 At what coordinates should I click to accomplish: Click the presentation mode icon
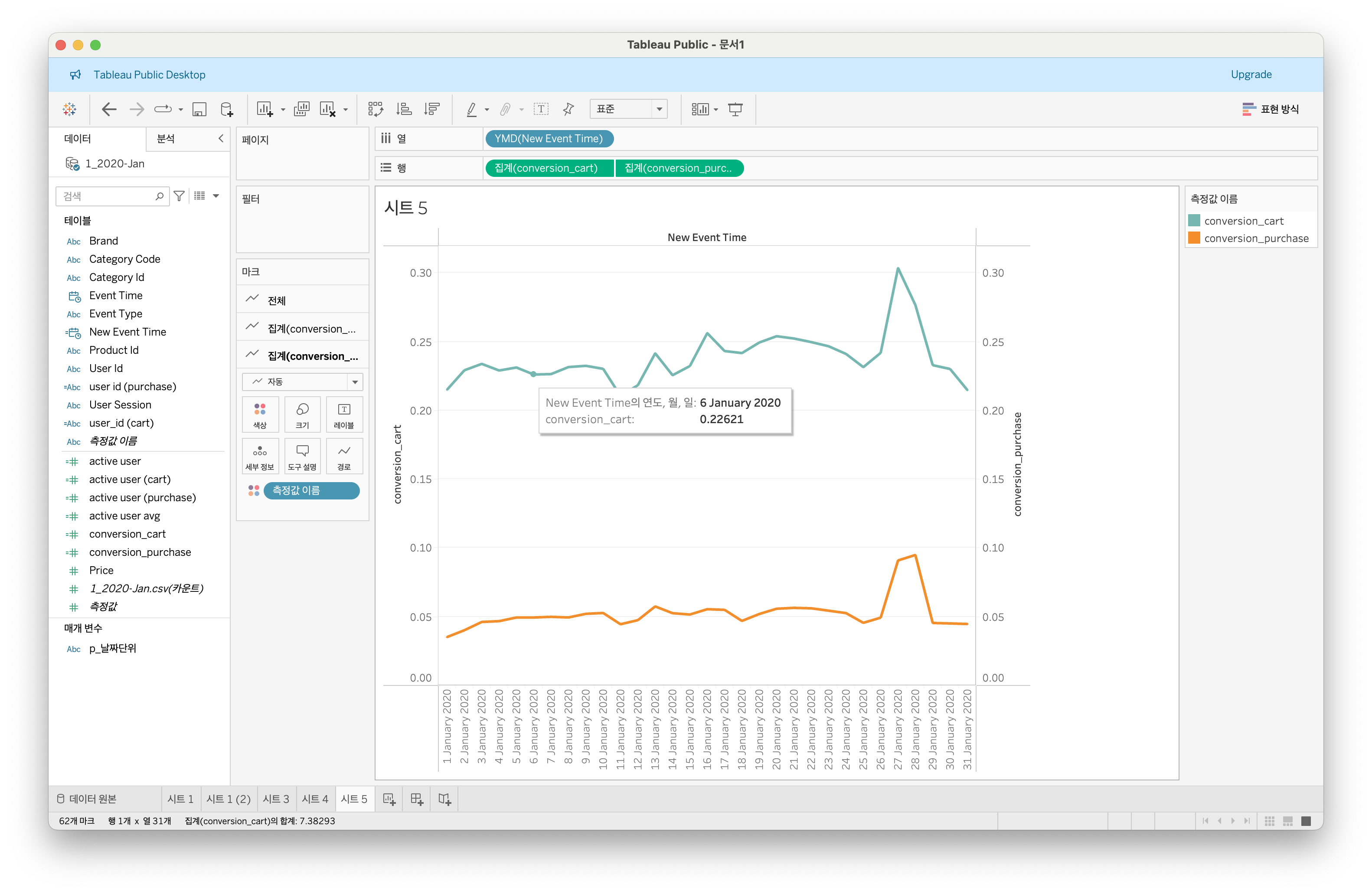pyautogui.click(x=735, y=110)
